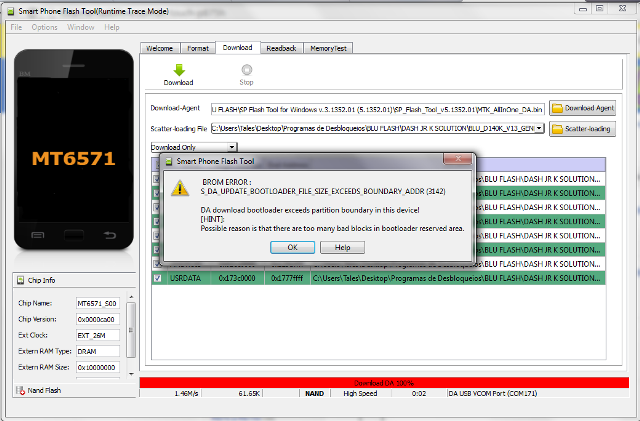Click the 0x1777ffff end address cell

click(x=287, y=278)
